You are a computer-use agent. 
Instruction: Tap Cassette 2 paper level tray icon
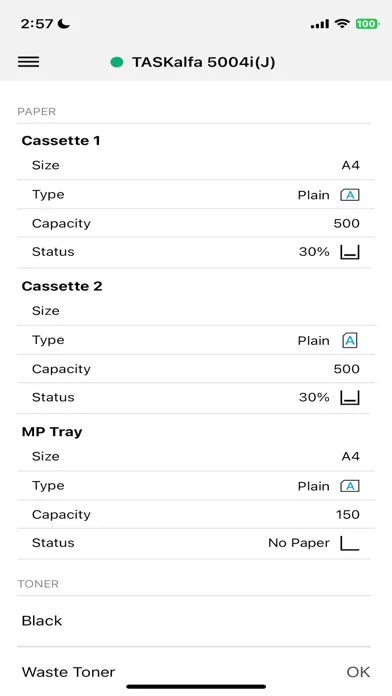click(x=350, y=397)
